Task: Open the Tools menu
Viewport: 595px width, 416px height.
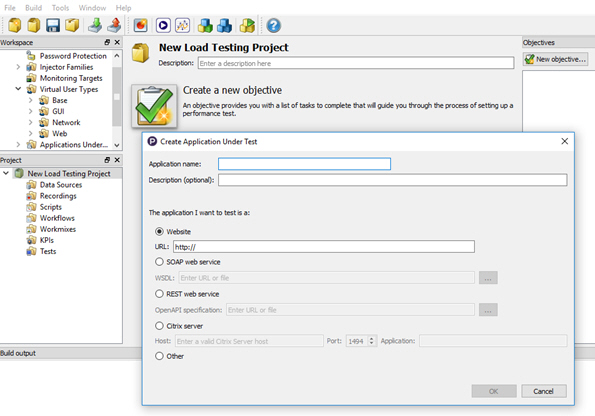Action: [60, 8]
